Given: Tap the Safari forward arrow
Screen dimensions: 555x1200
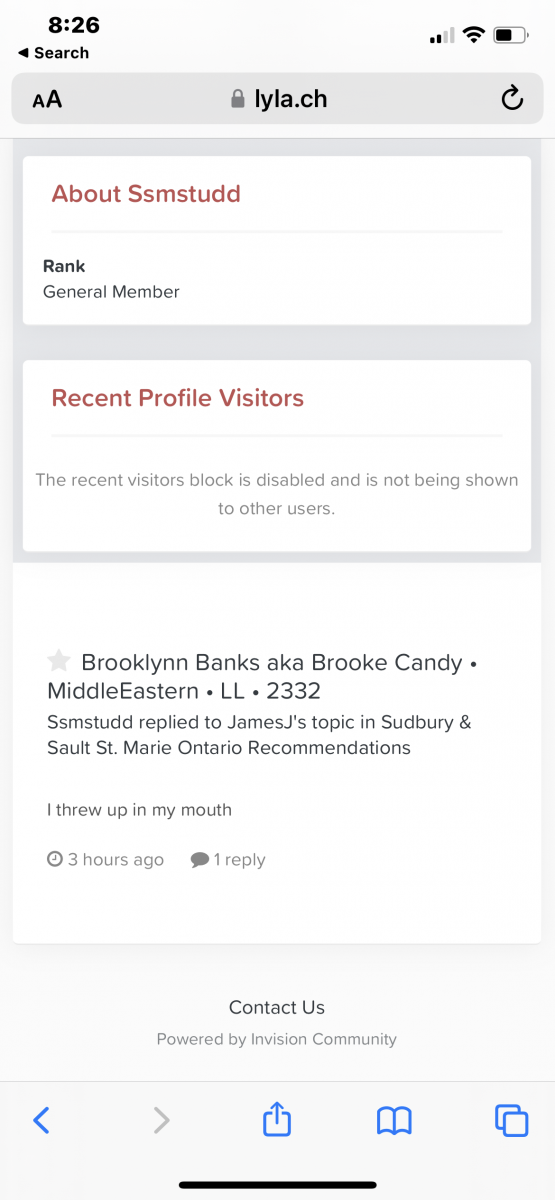Looking at the screenshot, I should pyautogui.click(x=161, y=1120).
